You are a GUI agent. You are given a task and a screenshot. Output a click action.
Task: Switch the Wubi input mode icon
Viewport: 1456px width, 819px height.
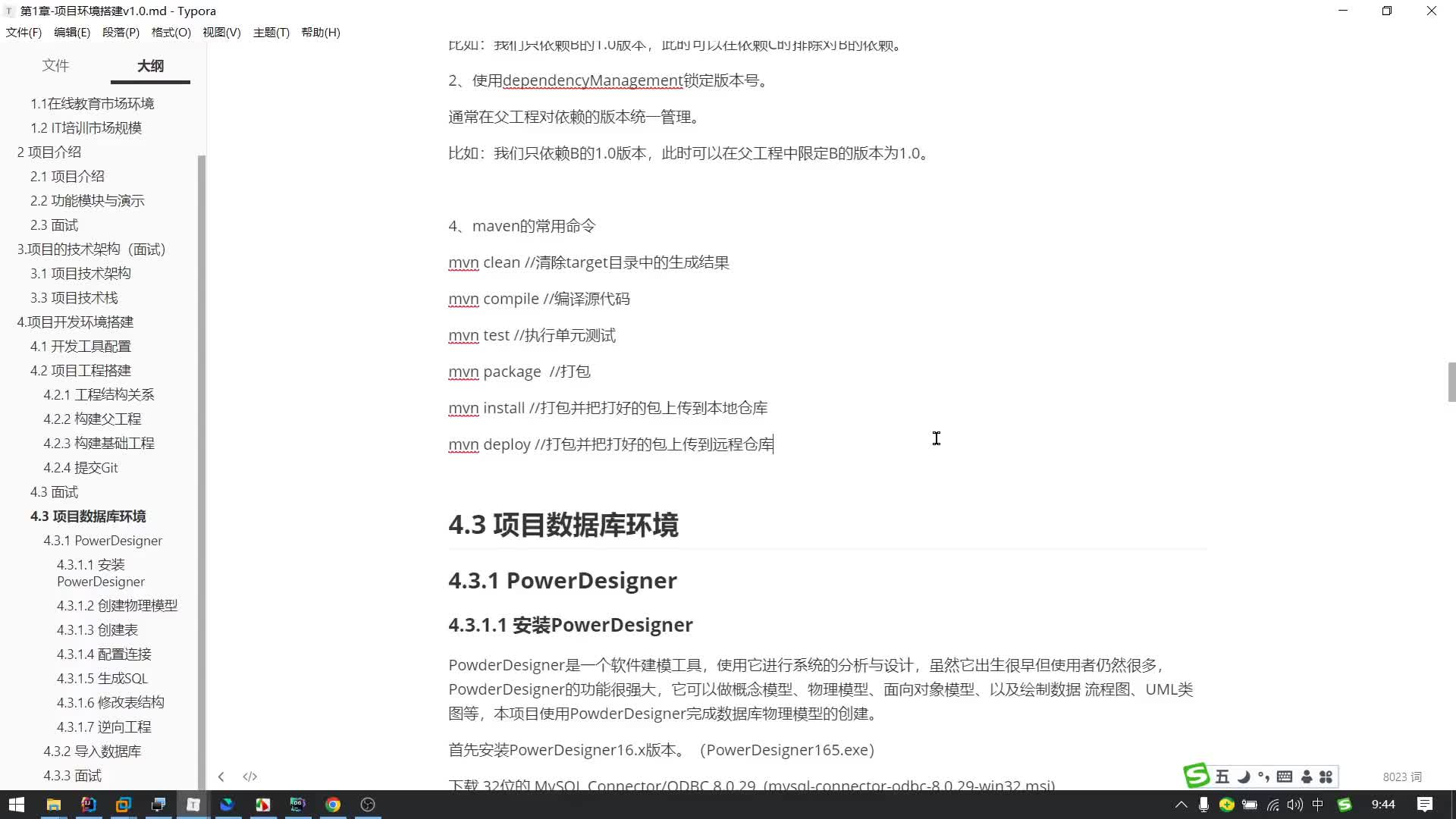pos(1222,777)
